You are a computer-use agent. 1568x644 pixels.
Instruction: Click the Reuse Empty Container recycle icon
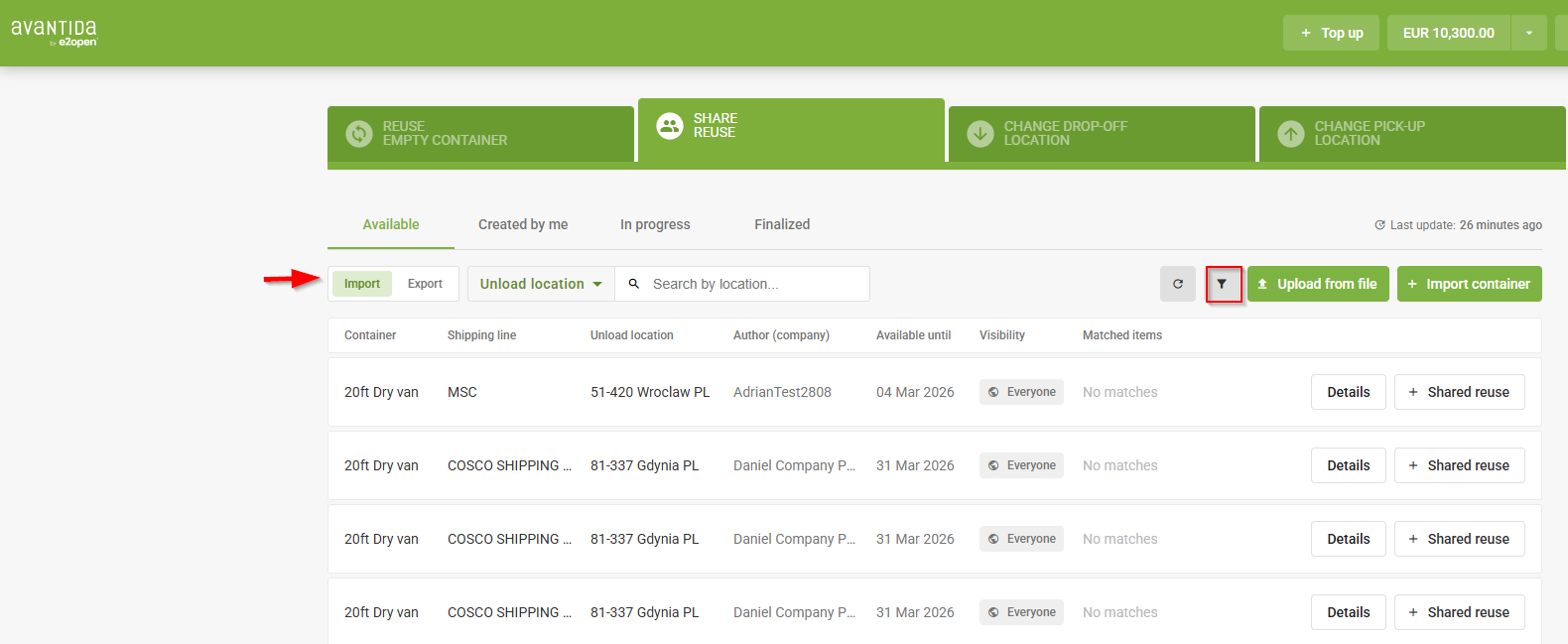359,133
